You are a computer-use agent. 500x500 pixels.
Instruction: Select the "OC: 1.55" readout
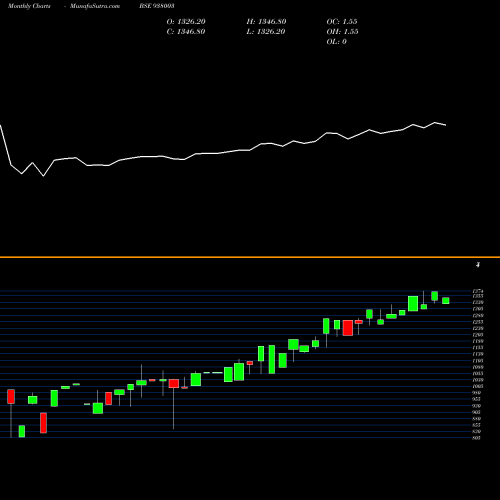tap(342, 22)
